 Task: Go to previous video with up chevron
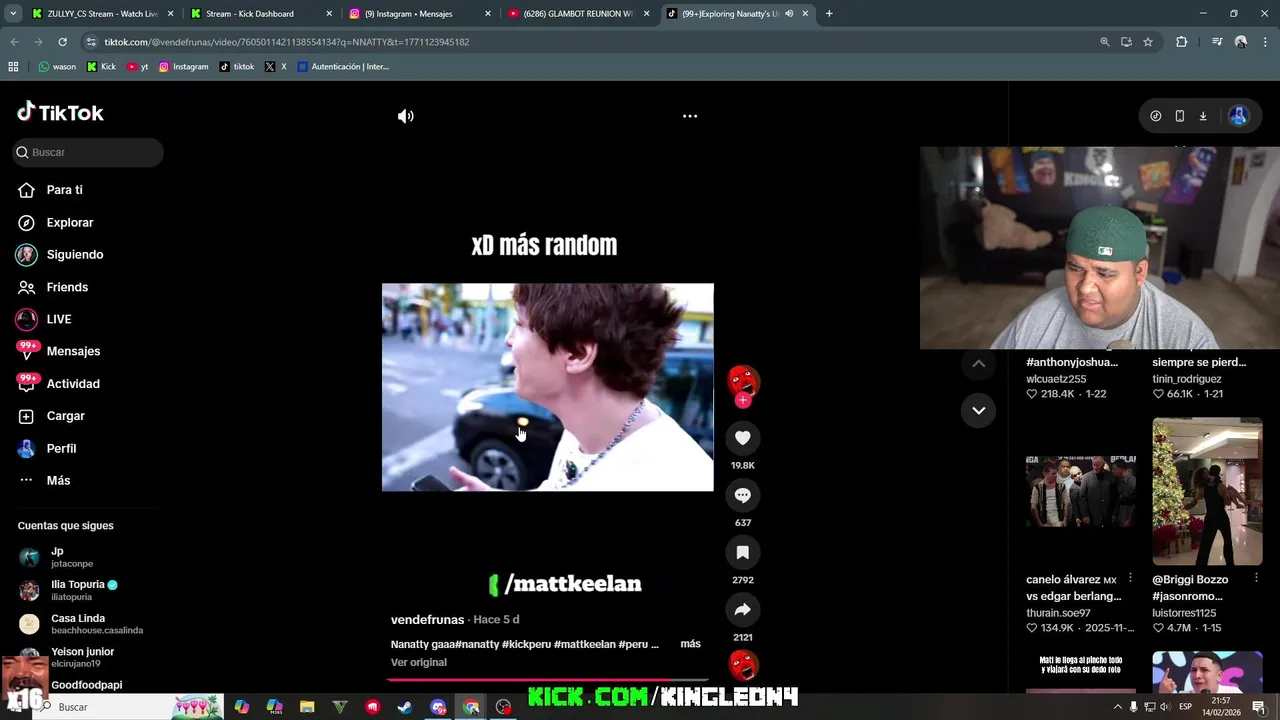pyautogui.click(x=978, y=364)
